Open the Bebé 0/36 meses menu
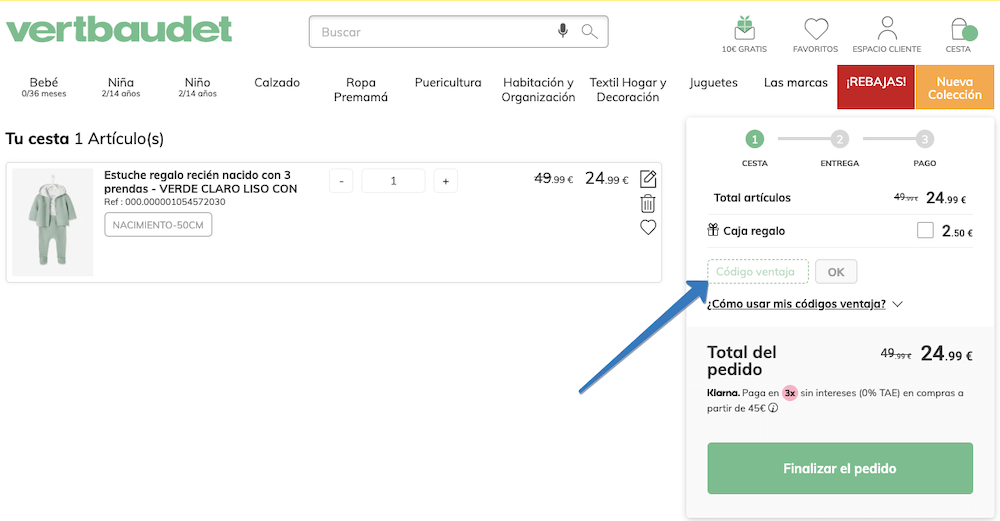 coord(44,87)
